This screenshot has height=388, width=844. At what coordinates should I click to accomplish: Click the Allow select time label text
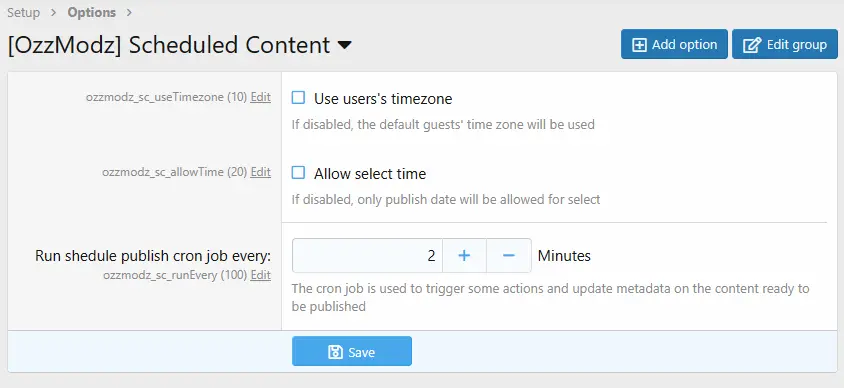click(370, 174)
